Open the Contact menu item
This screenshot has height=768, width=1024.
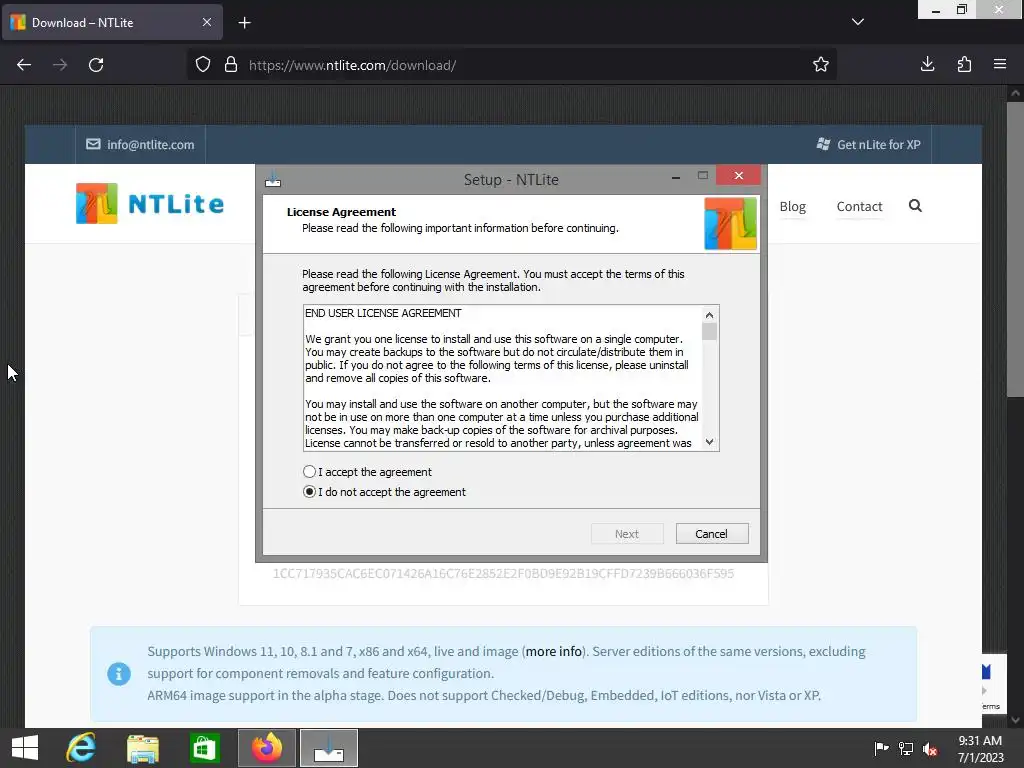tap(859, 206)
